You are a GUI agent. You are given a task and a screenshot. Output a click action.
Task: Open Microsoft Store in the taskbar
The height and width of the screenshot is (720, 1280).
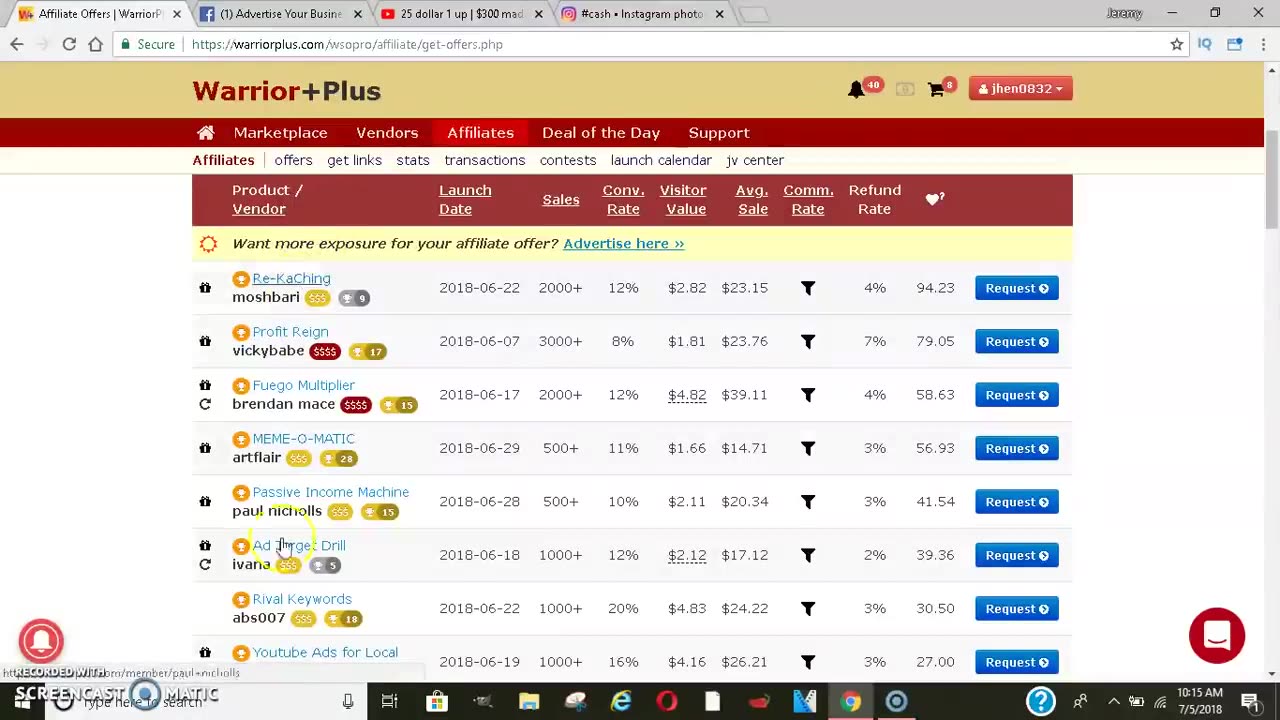437,702
